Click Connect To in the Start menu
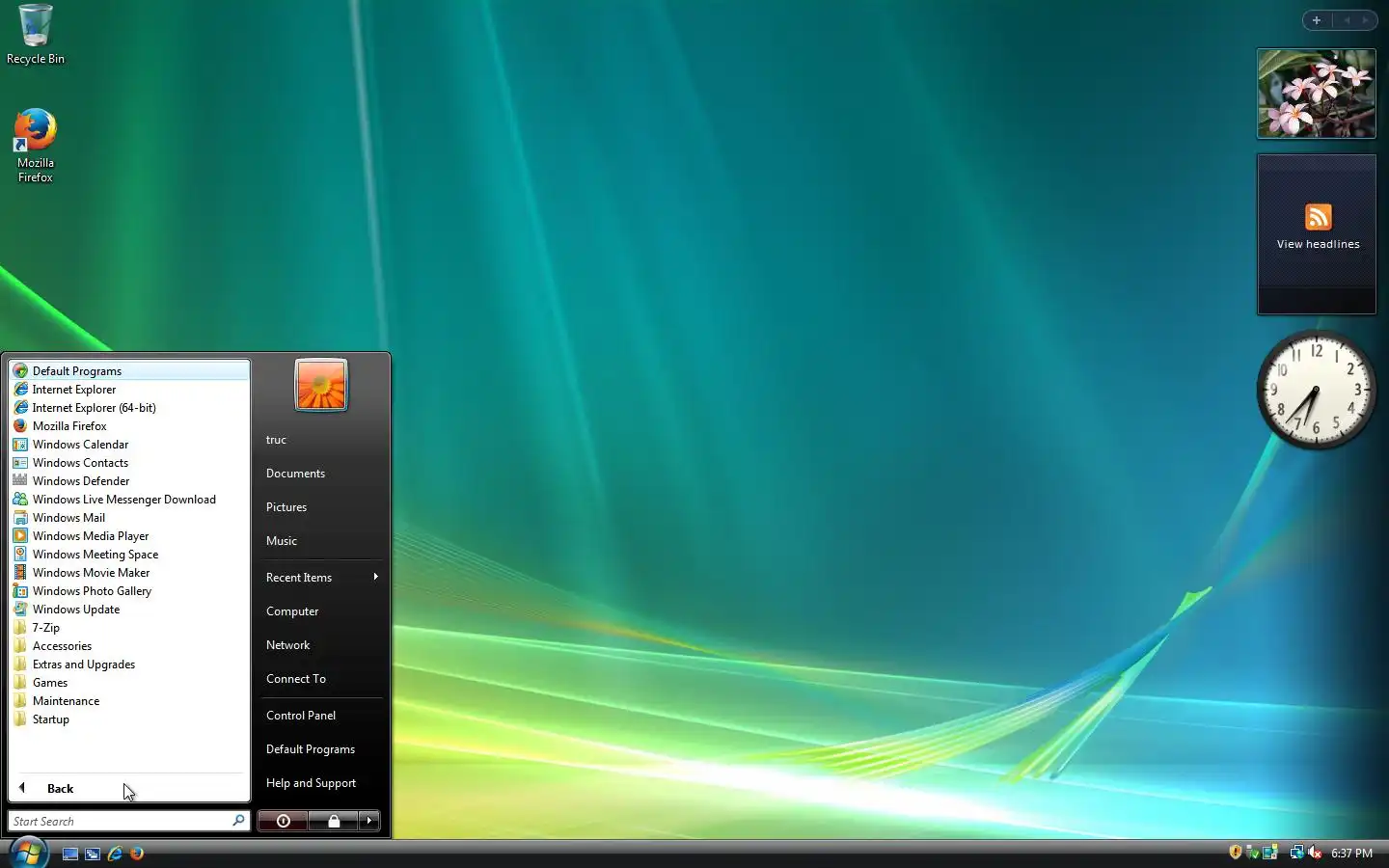 coord(321,679)
